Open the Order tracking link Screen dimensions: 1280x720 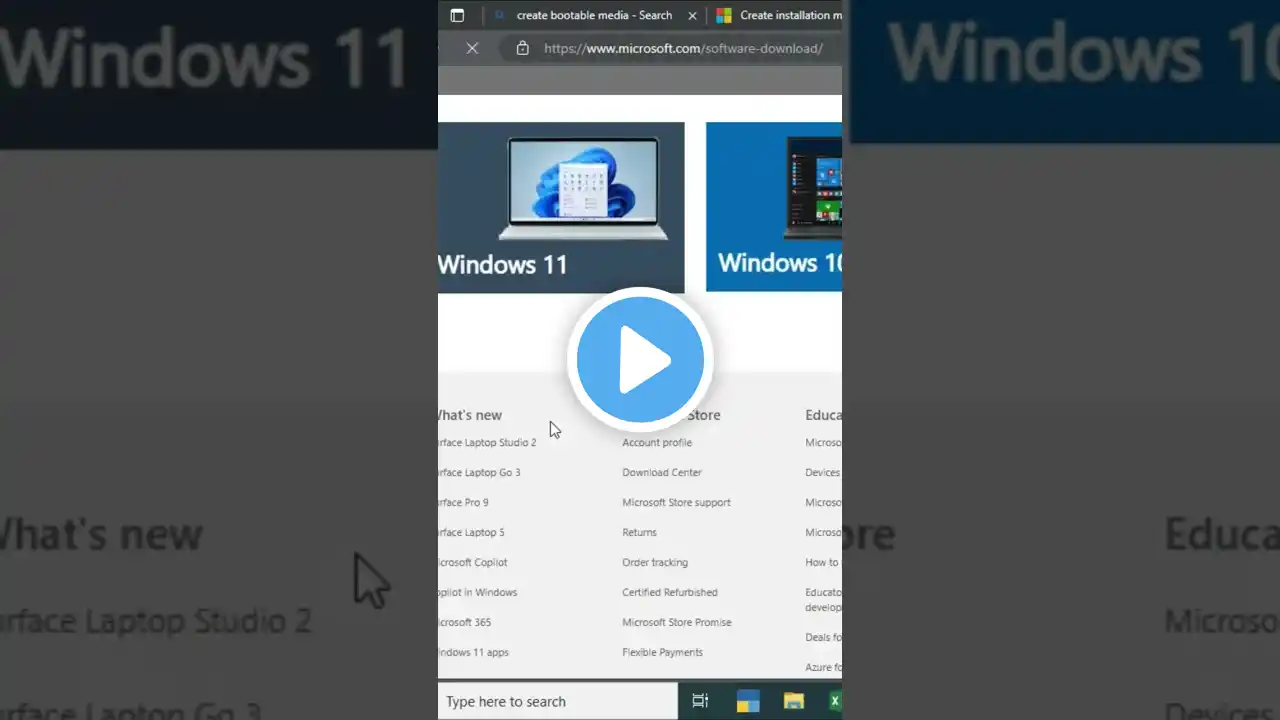pos(655,562)
